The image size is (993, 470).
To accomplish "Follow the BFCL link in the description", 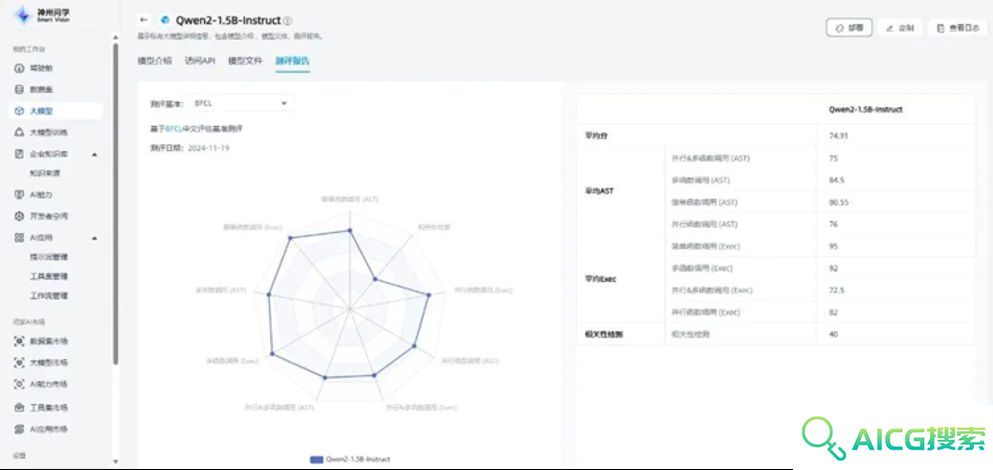I will (x=174, y=129).
